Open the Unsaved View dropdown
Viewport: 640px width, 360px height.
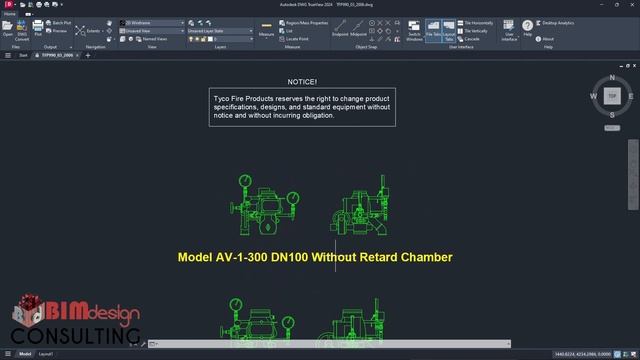(152, 31)
